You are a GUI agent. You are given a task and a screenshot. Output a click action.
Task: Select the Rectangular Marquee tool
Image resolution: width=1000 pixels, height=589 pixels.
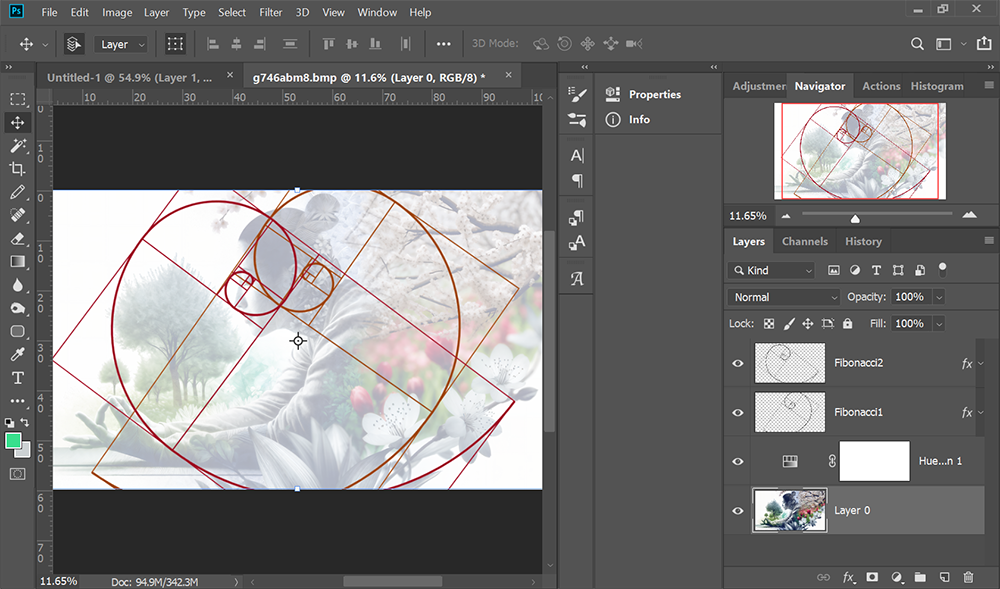17,98
